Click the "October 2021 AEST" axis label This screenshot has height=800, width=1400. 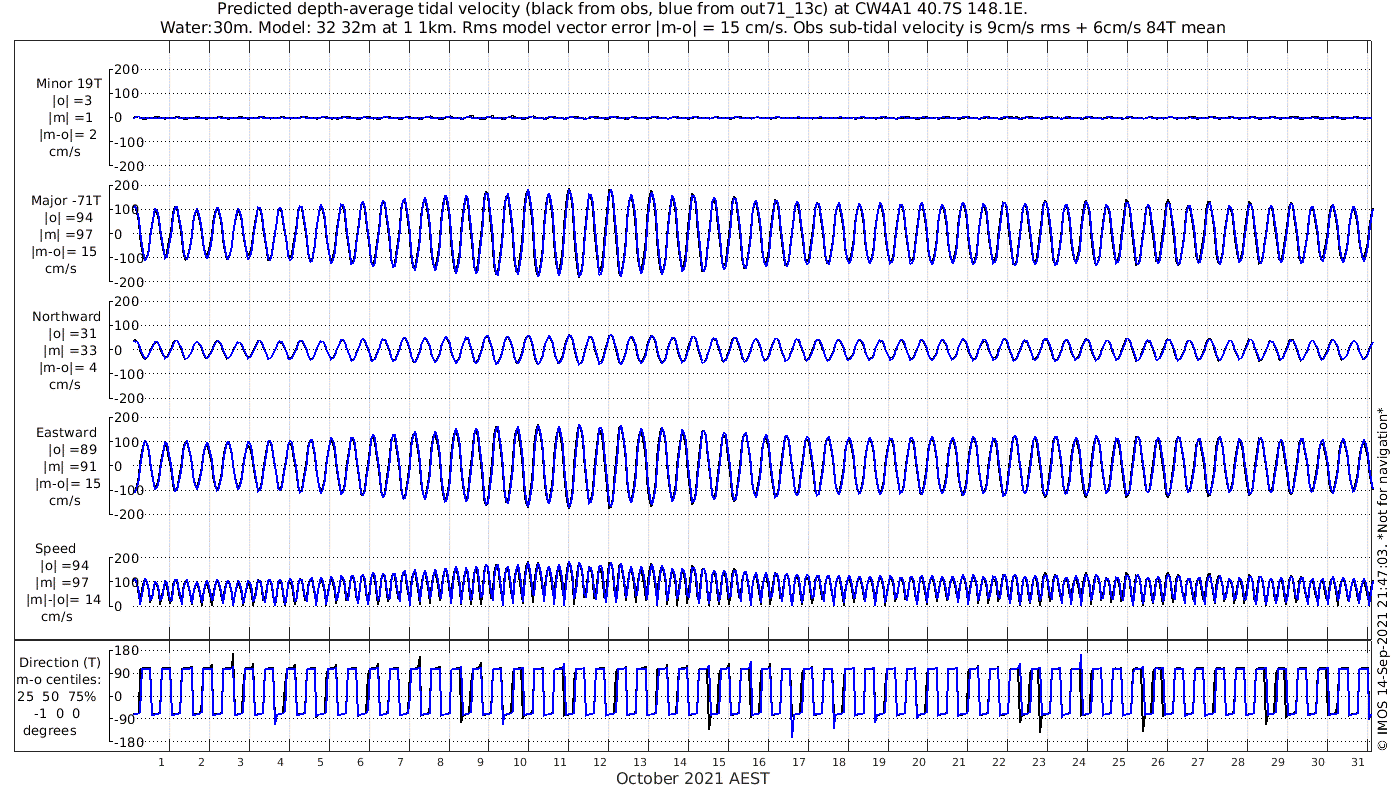[692, 779]
